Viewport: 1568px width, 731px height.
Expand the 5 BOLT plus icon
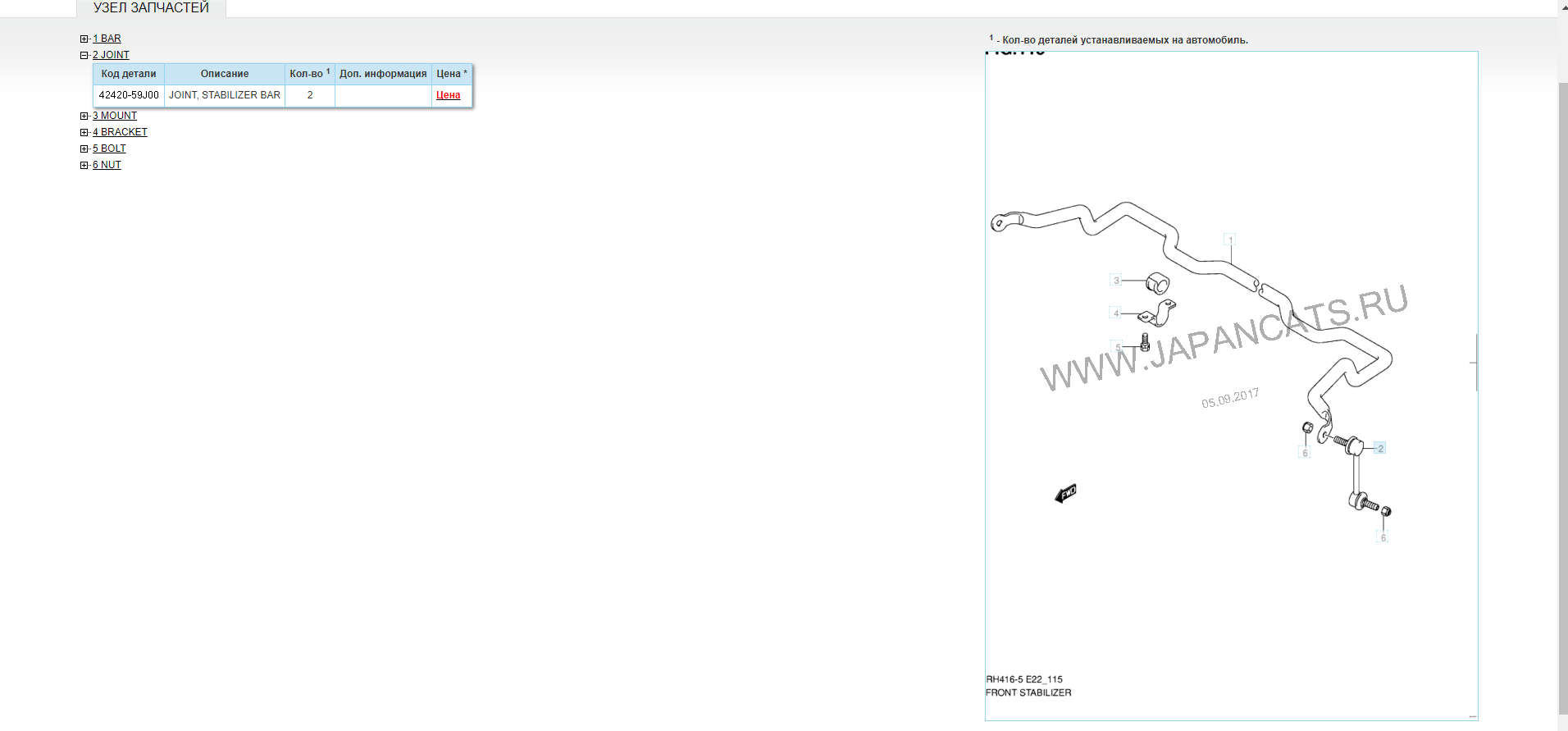point(84,148)
